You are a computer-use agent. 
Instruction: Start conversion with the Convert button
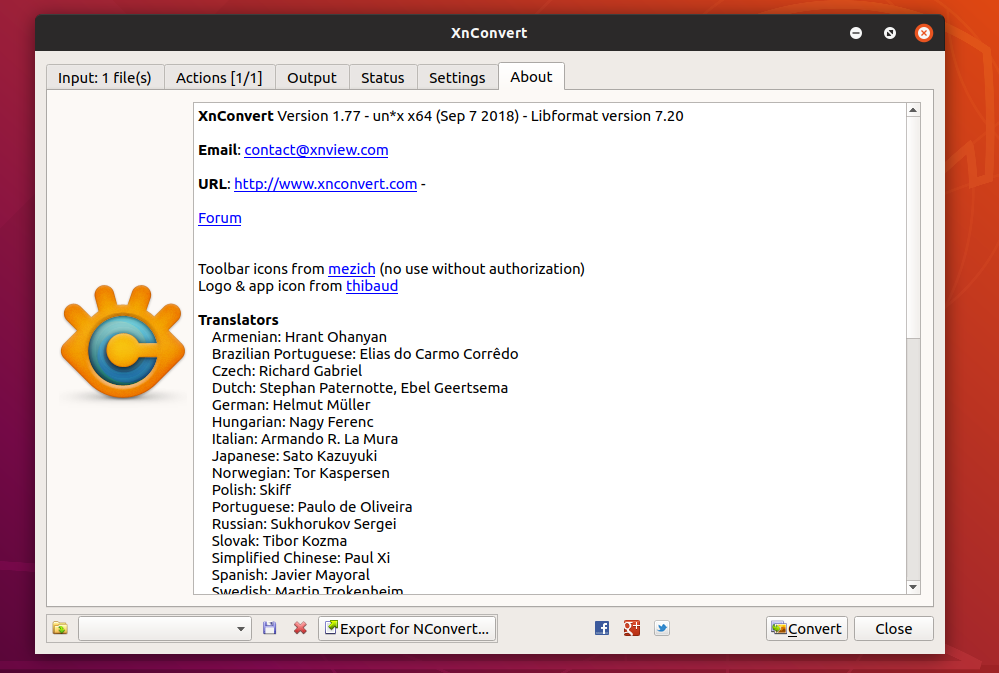tap(807, 628)
